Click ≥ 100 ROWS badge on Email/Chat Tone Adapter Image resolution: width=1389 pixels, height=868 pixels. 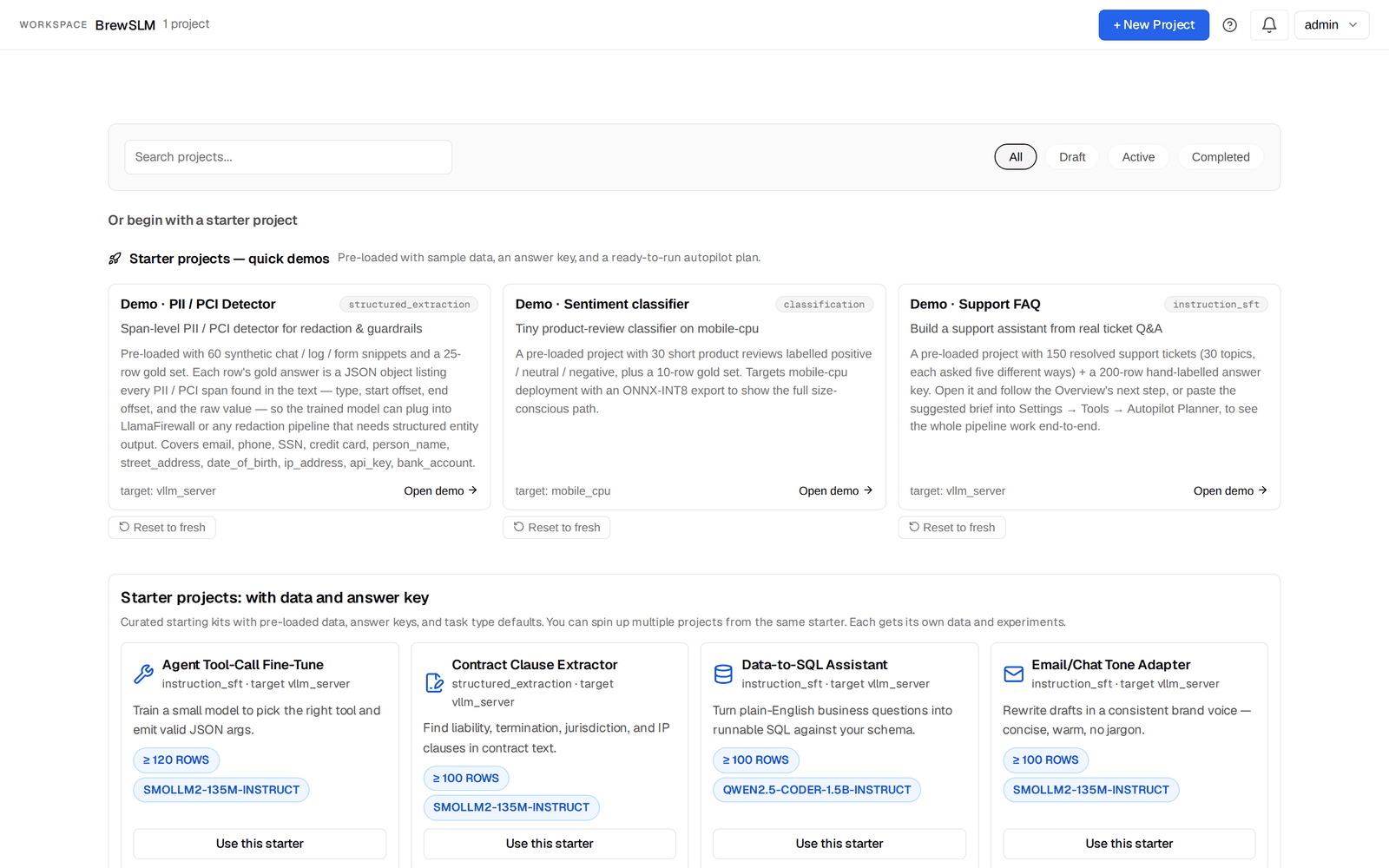pyautogui.click(x=1046, y=760)
